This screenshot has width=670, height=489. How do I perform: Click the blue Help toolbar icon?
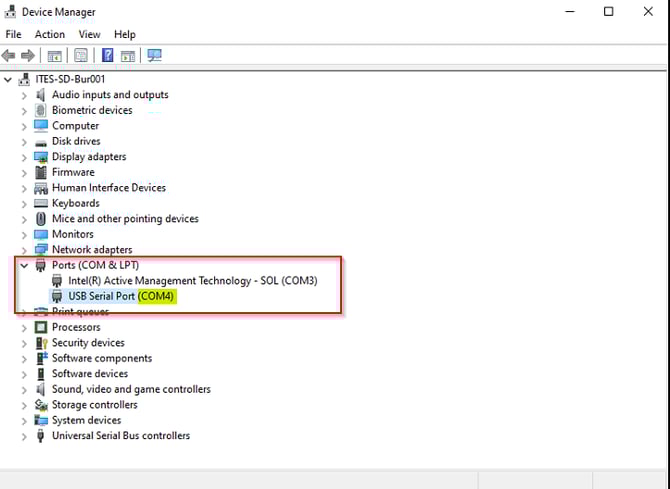(108, 55)
